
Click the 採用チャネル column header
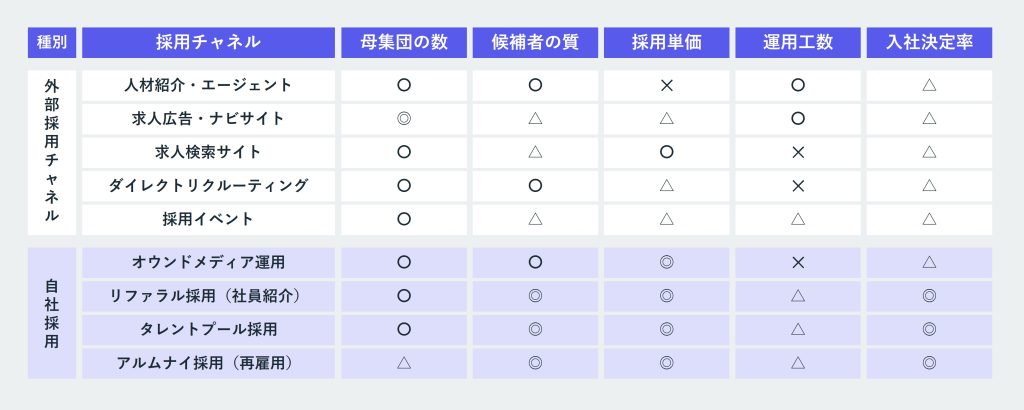pyautogui.click(x=208, y=42)
